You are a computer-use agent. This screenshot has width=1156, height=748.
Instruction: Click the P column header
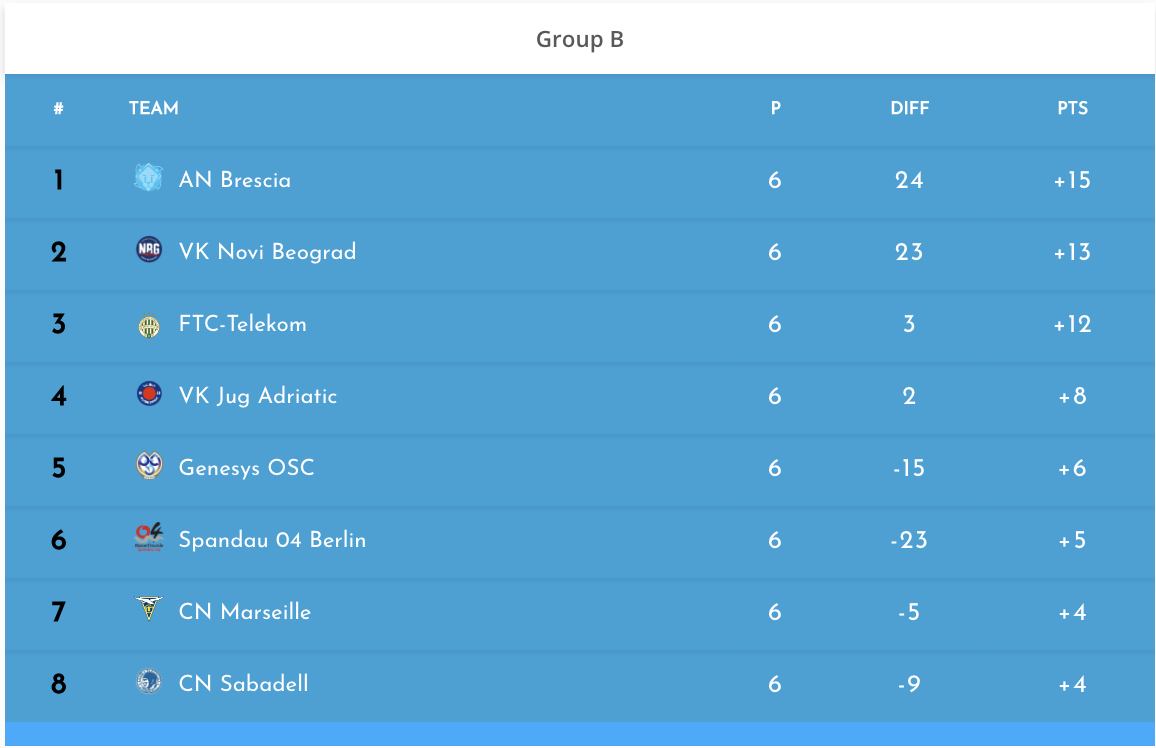(x=775, y=108)
